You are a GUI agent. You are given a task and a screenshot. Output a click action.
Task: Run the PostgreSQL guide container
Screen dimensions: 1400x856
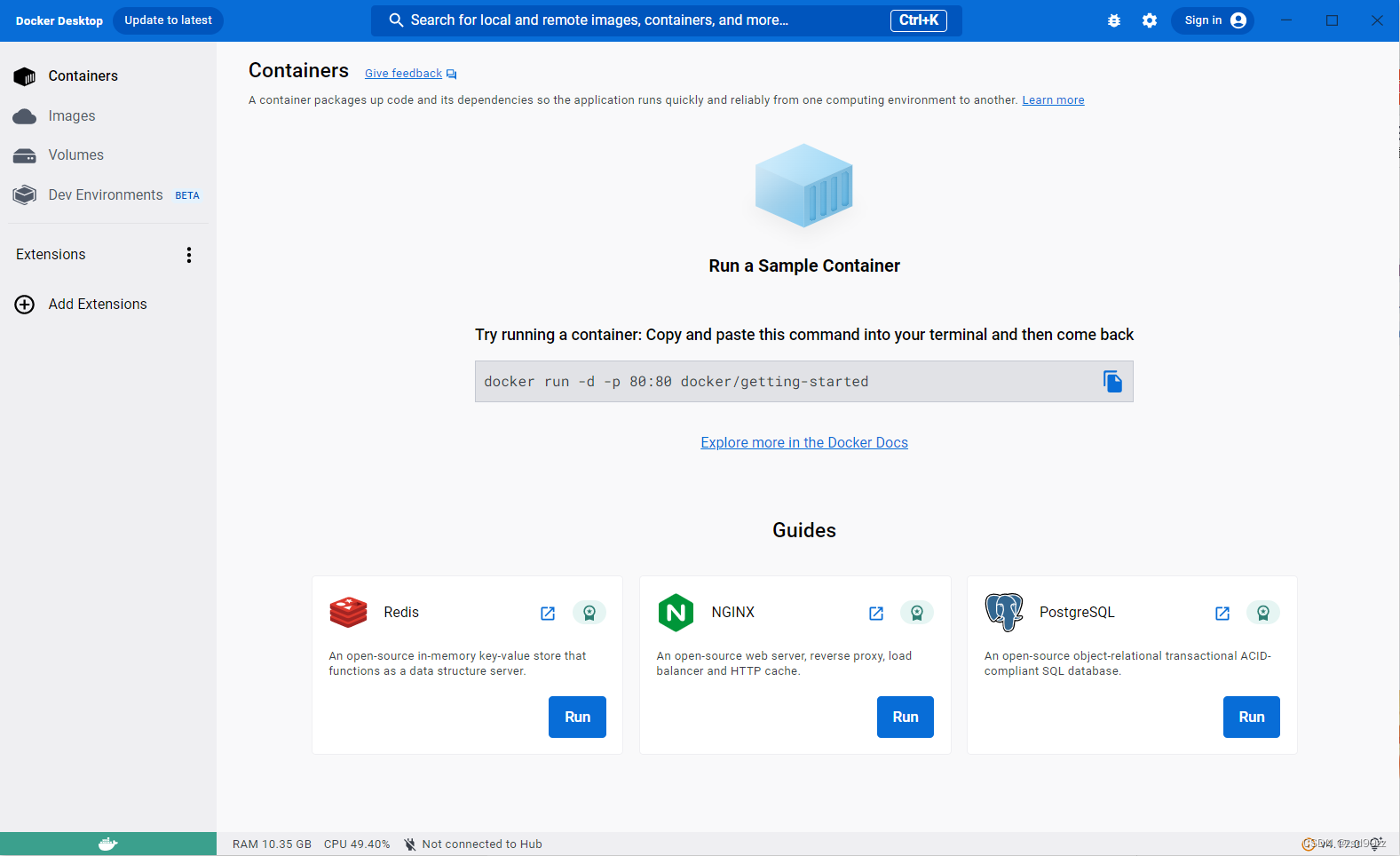pyautogui.click(x=1252, y=717)
